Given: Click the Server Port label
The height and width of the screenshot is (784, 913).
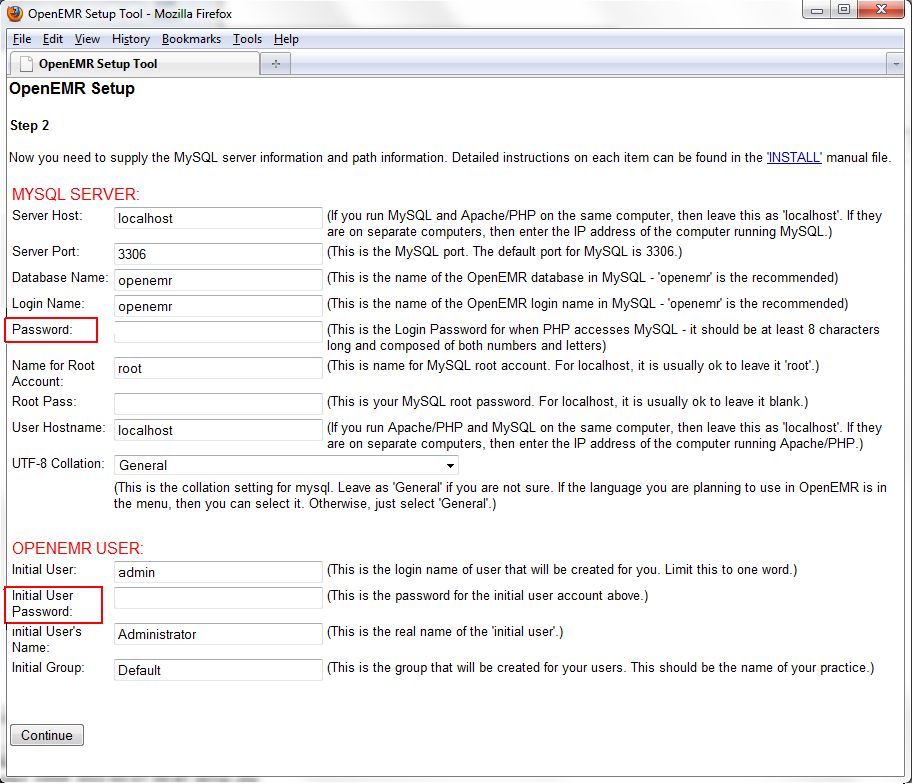Looking at the screenshot, I should 46,252.
